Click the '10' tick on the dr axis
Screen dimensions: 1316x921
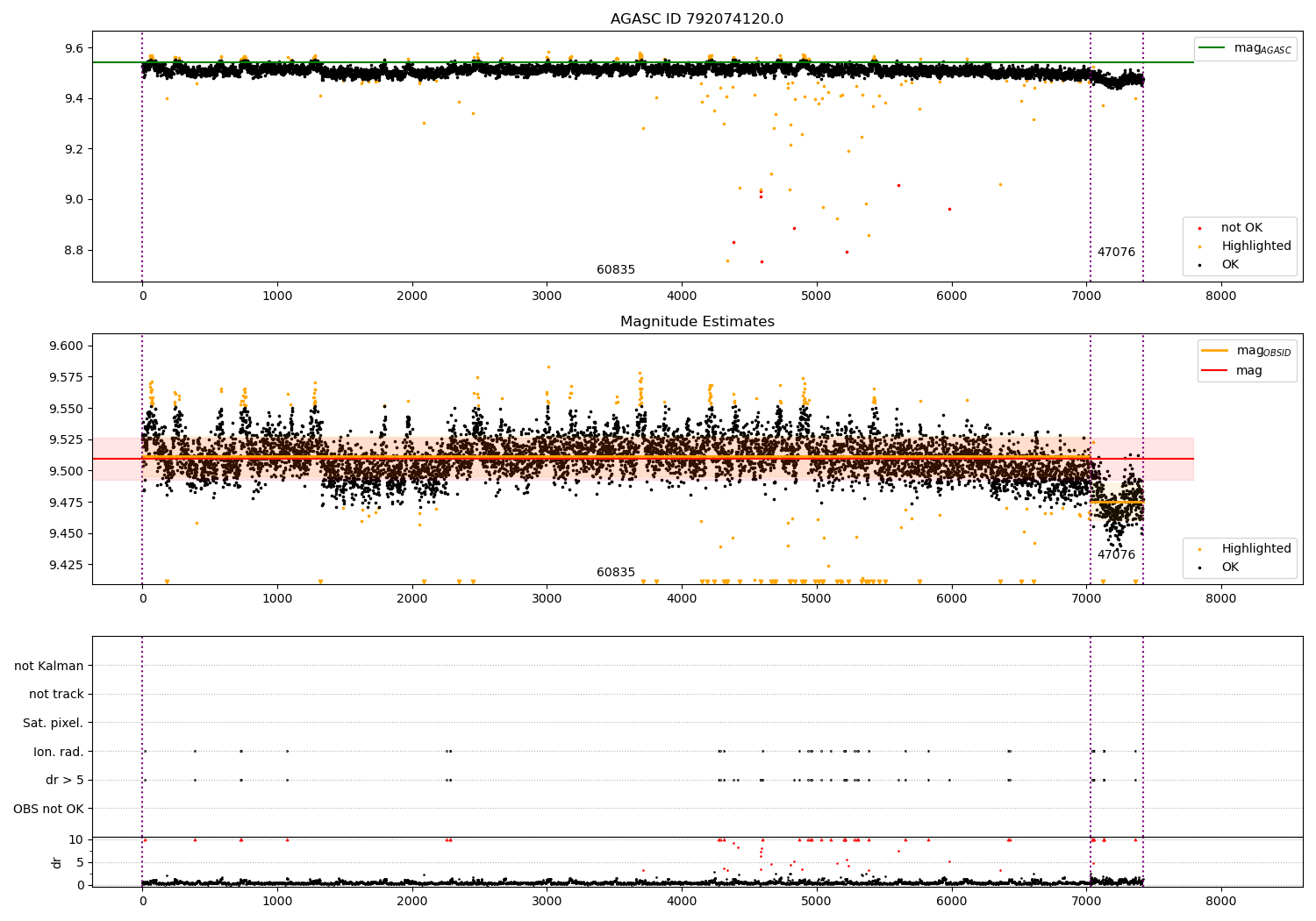[75, 840]
